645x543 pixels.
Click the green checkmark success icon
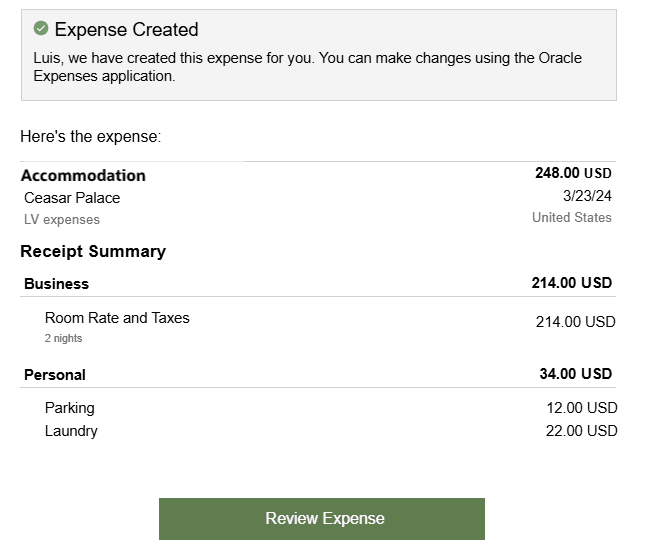coord(41,29)
